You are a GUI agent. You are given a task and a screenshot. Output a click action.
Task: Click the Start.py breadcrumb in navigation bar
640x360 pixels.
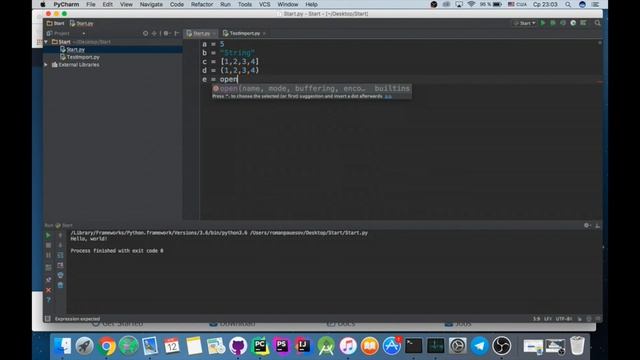click(x=81, y=23)
